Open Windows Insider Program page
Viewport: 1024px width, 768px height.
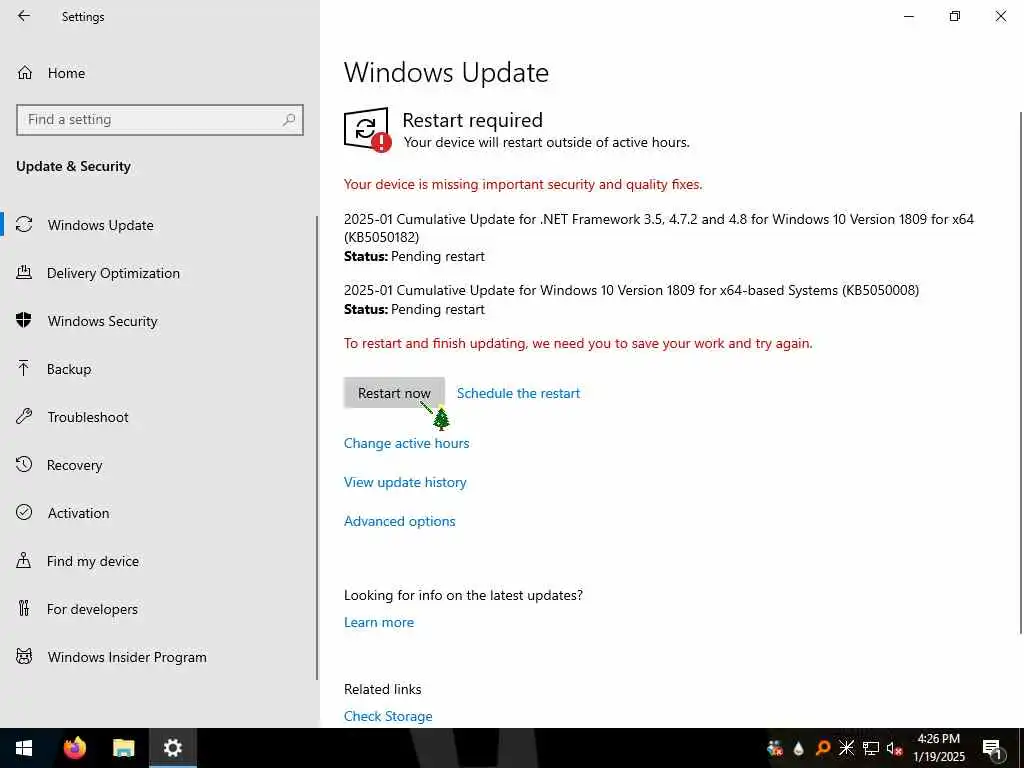tap(159, 657)
